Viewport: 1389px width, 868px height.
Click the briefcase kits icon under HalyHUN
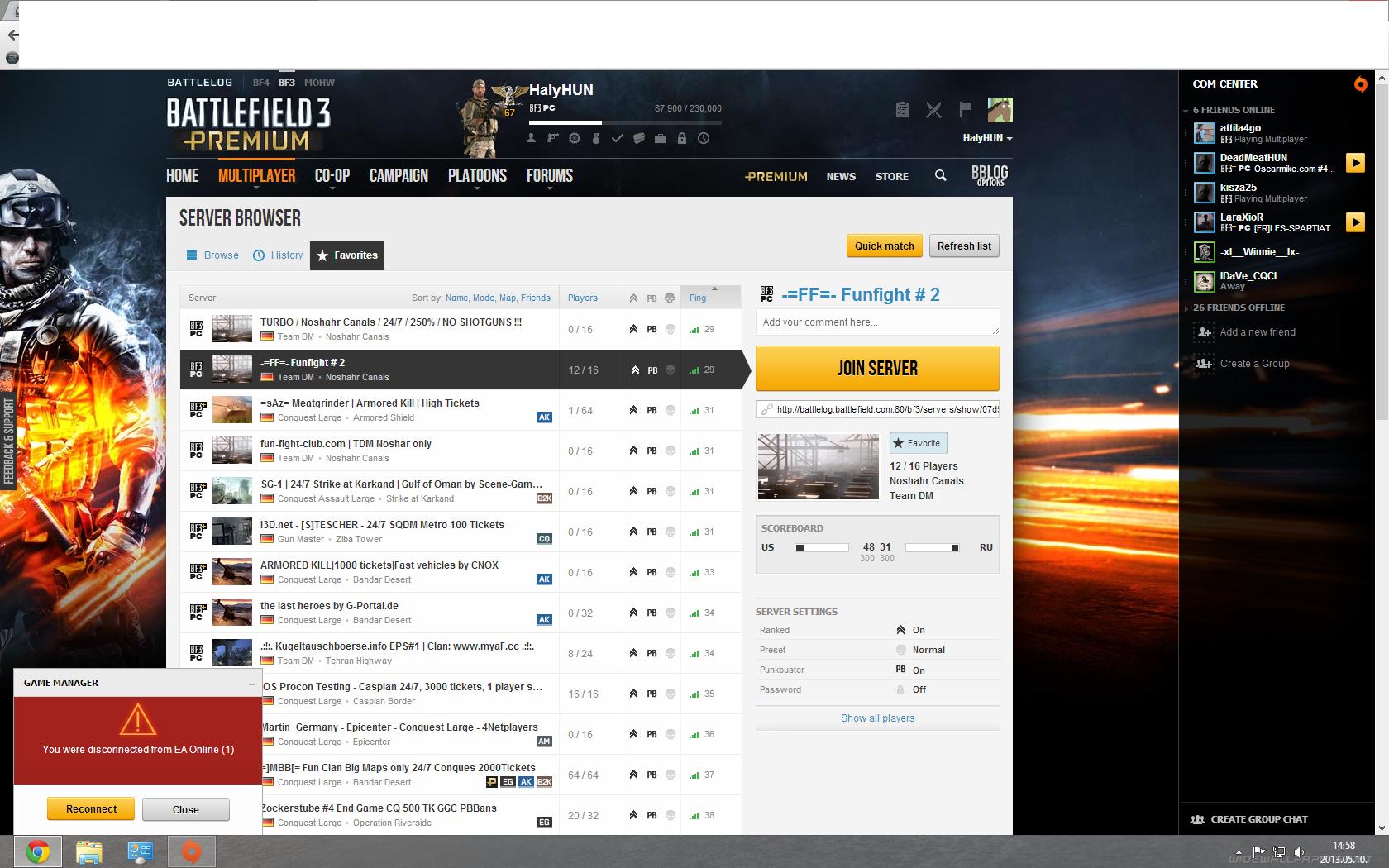[x=661, y=138]
